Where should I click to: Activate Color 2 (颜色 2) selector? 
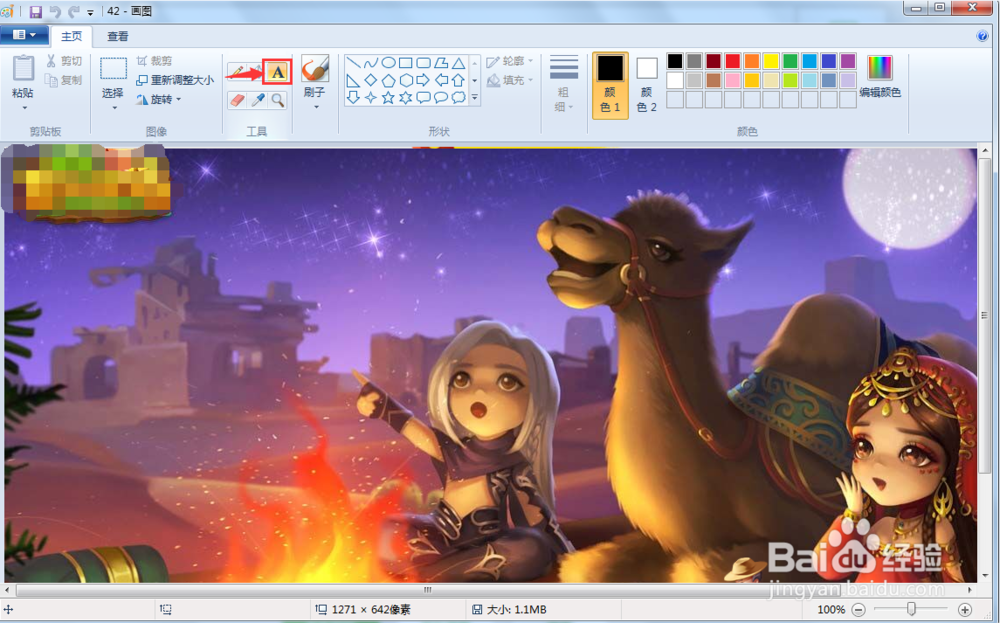point(647,85)
